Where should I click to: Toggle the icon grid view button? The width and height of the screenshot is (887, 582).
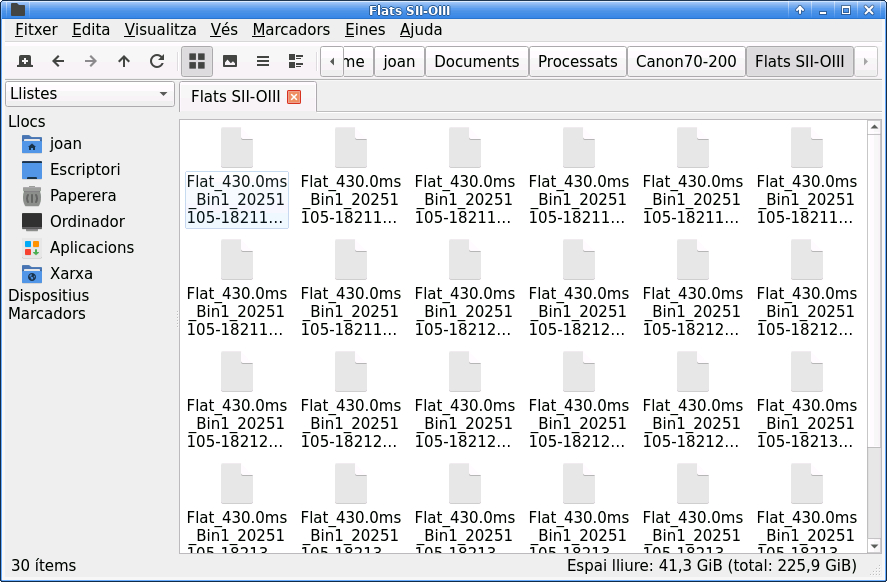click(x=197, y=61)
